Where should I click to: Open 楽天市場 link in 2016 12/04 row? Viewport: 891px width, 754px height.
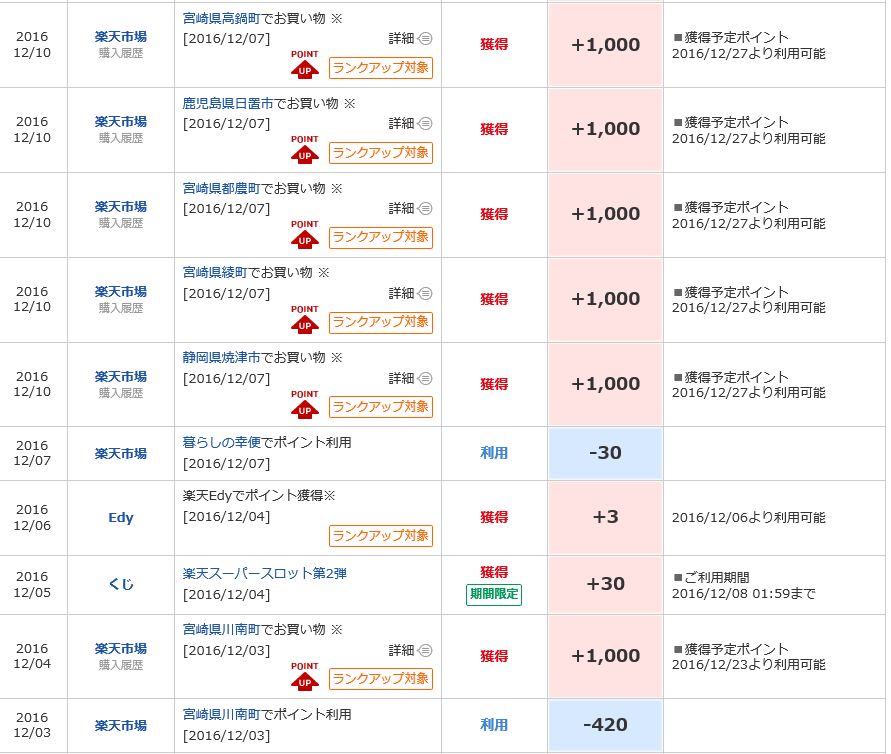click(120, 649)
